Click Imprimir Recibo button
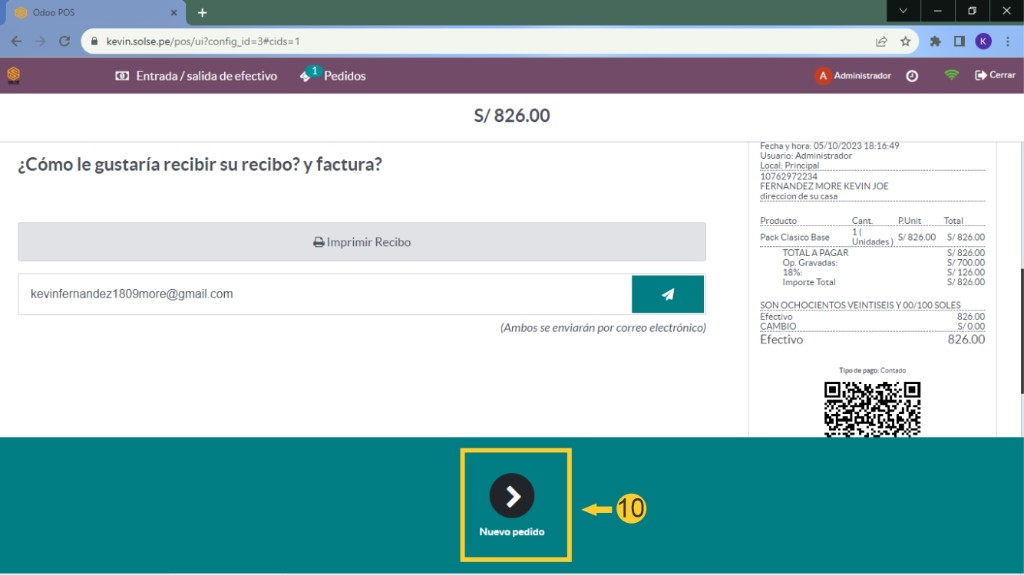 click(361, 242)
